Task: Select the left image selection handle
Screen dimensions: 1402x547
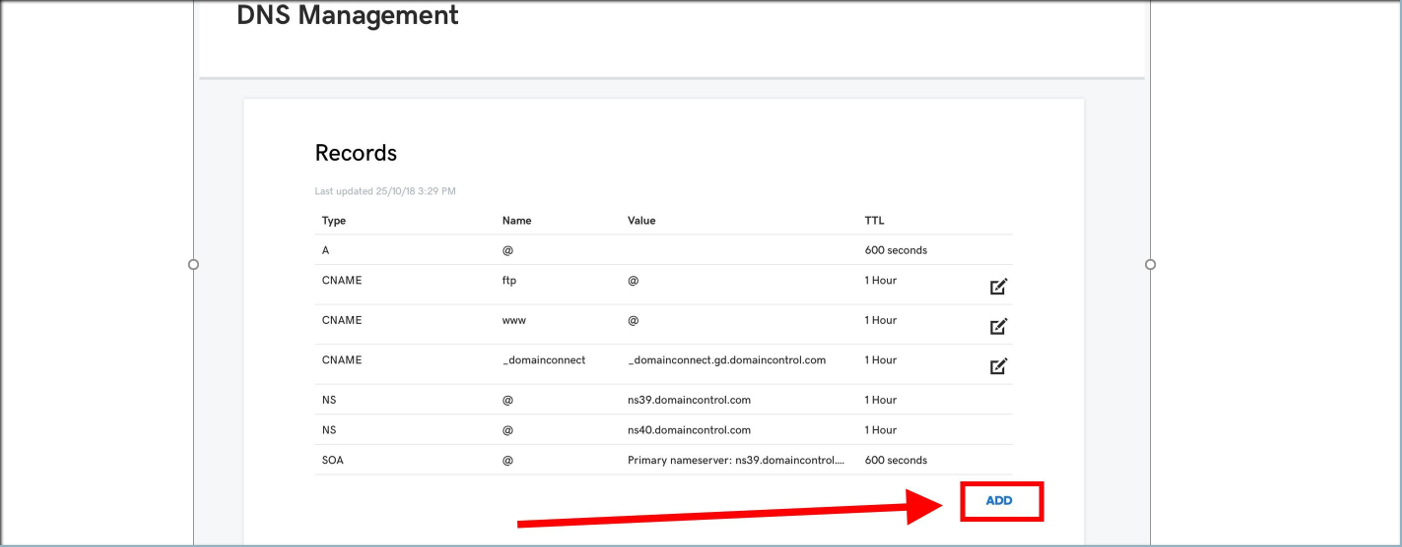Action: pyautogui.click(x=194, y=264)
